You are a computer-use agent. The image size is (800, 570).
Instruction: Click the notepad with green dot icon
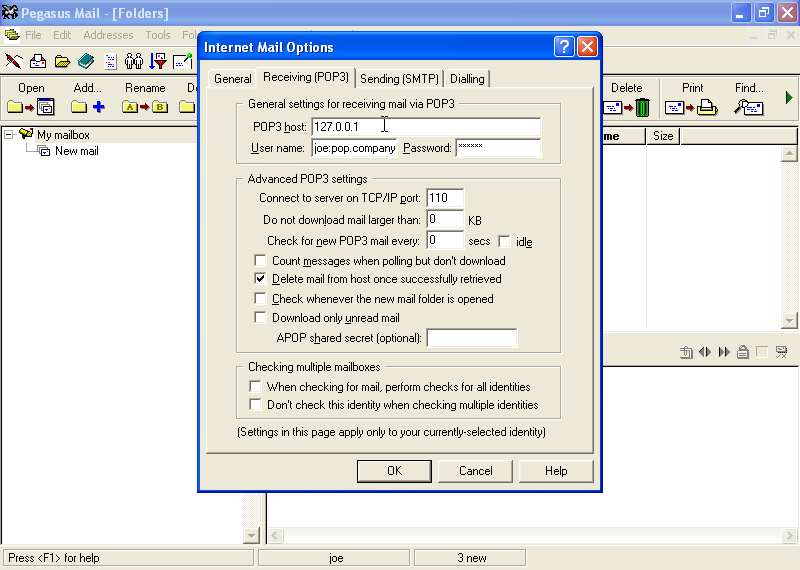tap(183, 61)
